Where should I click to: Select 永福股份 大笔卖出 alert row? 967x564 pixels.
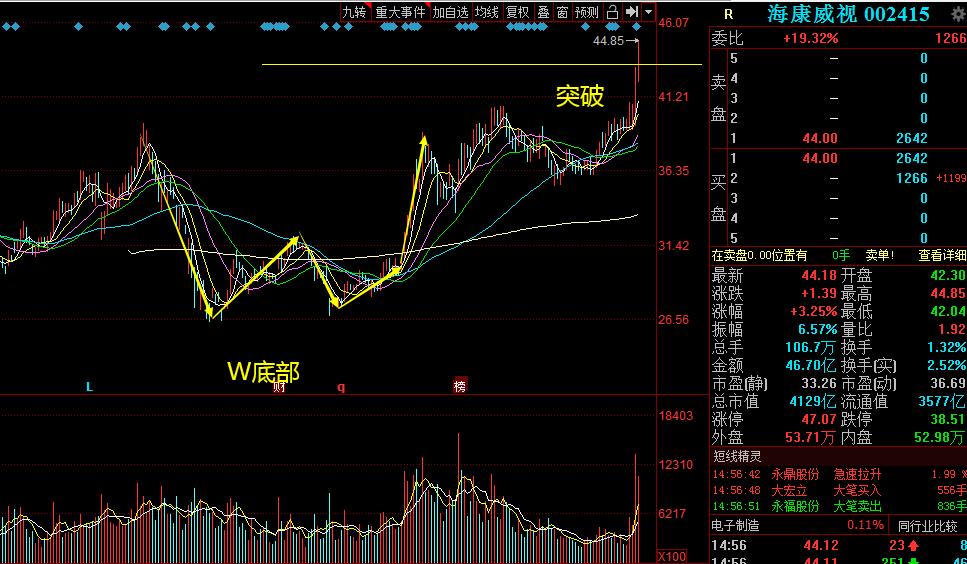point(839,506)
